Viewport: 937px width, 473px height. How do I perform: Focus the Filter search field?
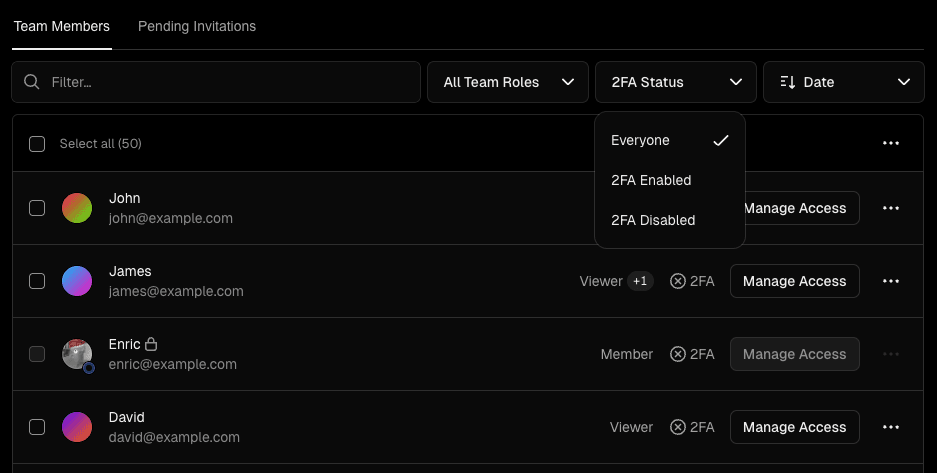[230, 82]
